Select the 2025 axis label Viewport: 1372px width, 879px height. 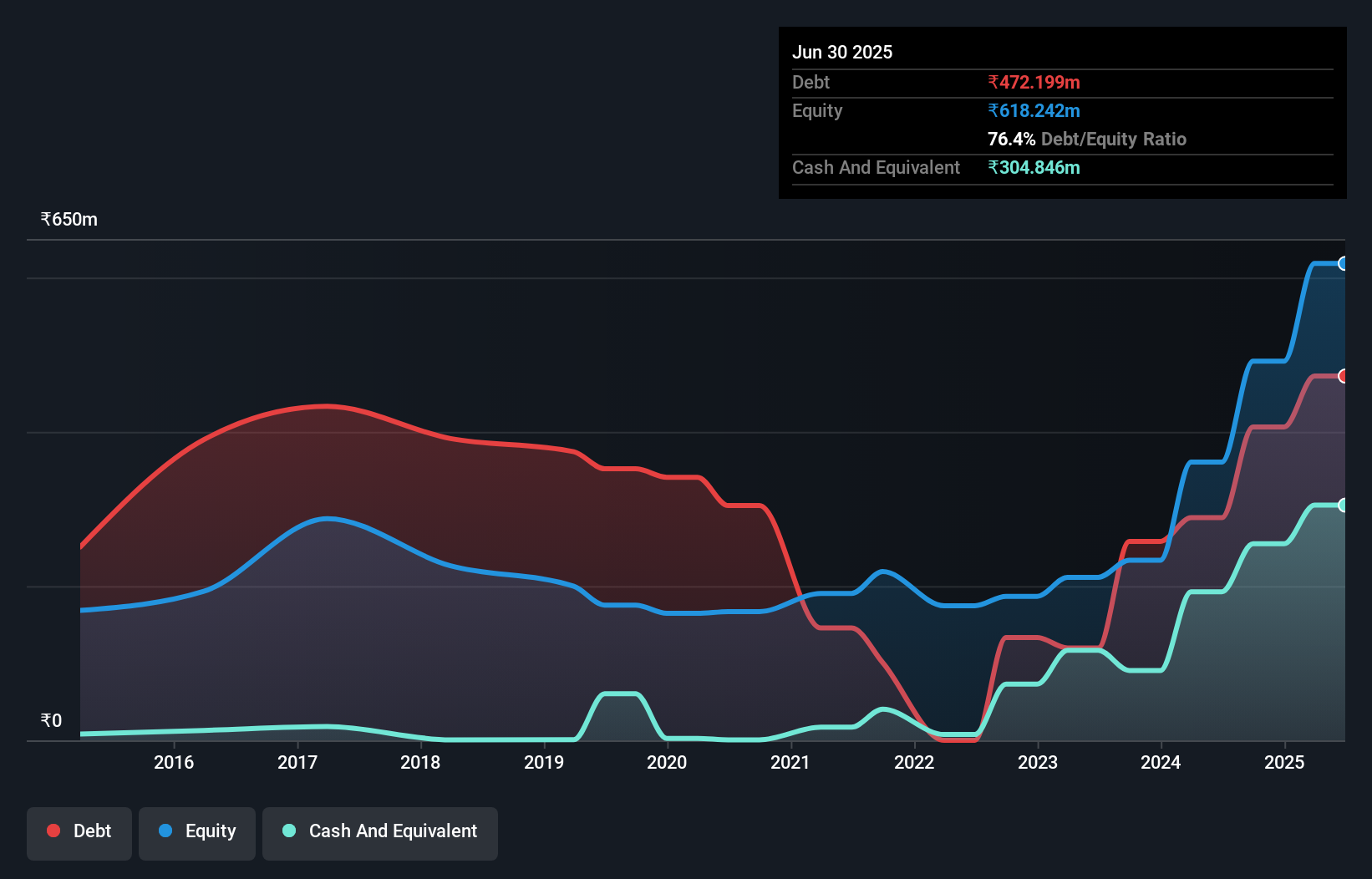[x=1285, y=762]
